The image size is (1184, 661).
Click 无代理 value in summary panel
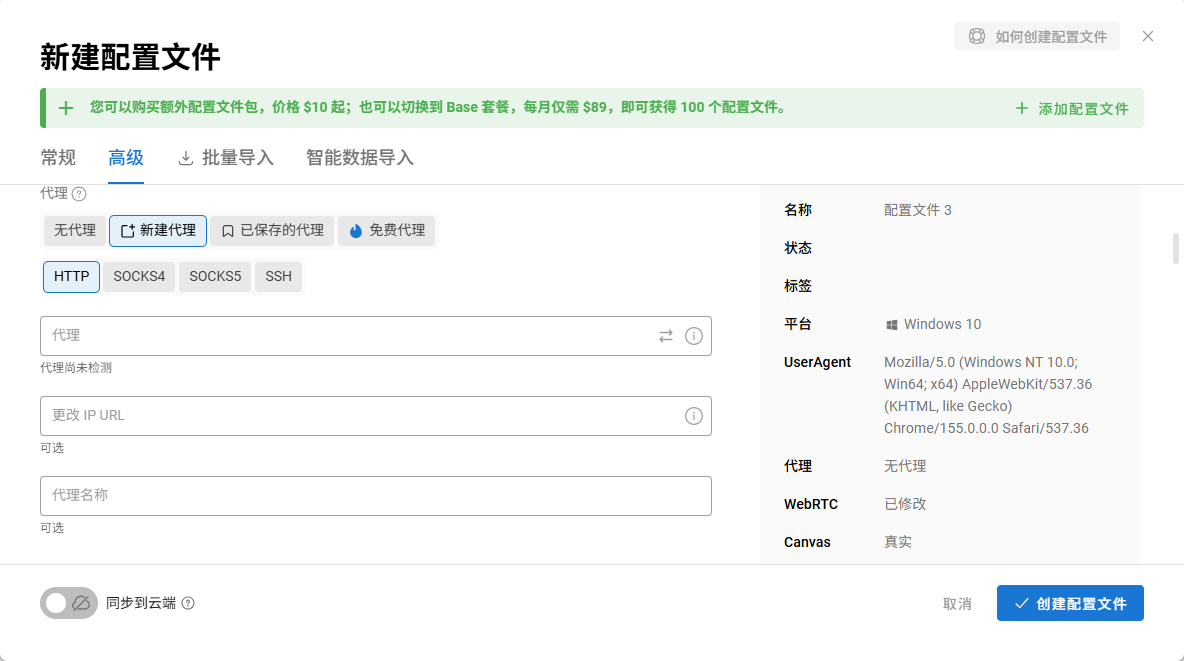click(x=905, y=466)
